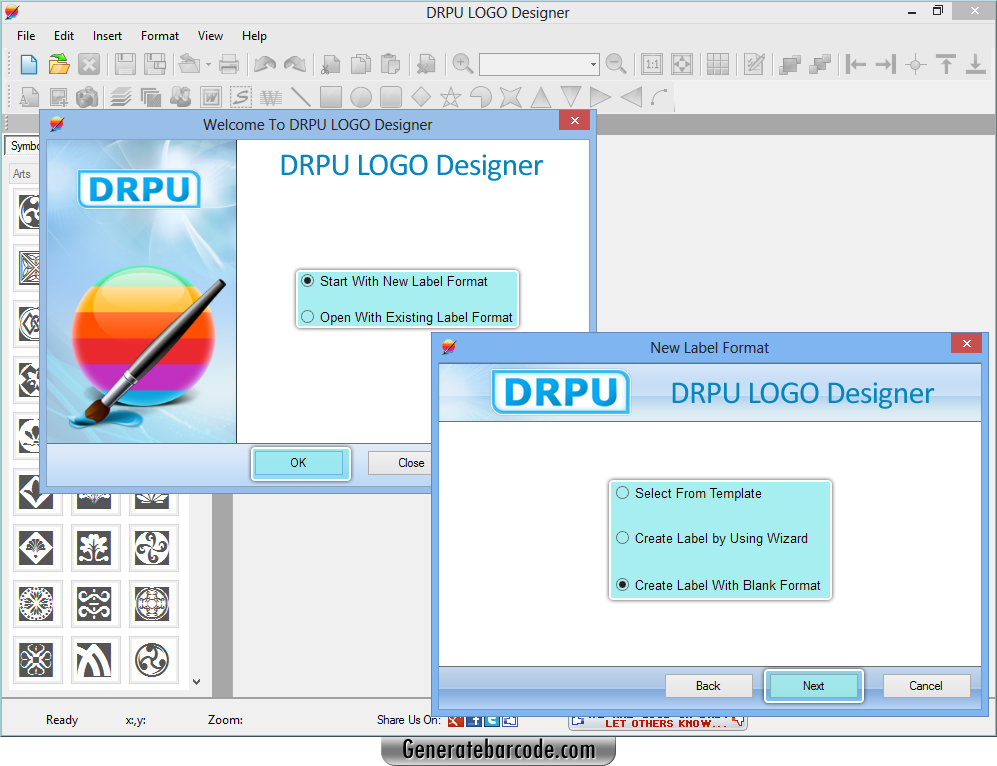Click the Open folder icon in toolbar
The width and height of the screenshot is (997, 766).
(x=59, y=64)
